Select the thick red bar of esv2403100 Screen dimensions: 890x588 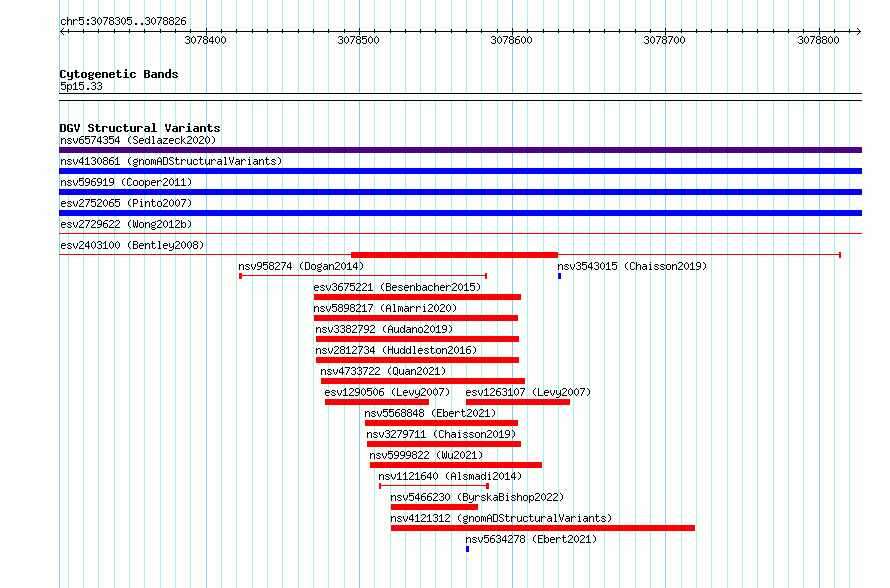[x=454, y=255]
